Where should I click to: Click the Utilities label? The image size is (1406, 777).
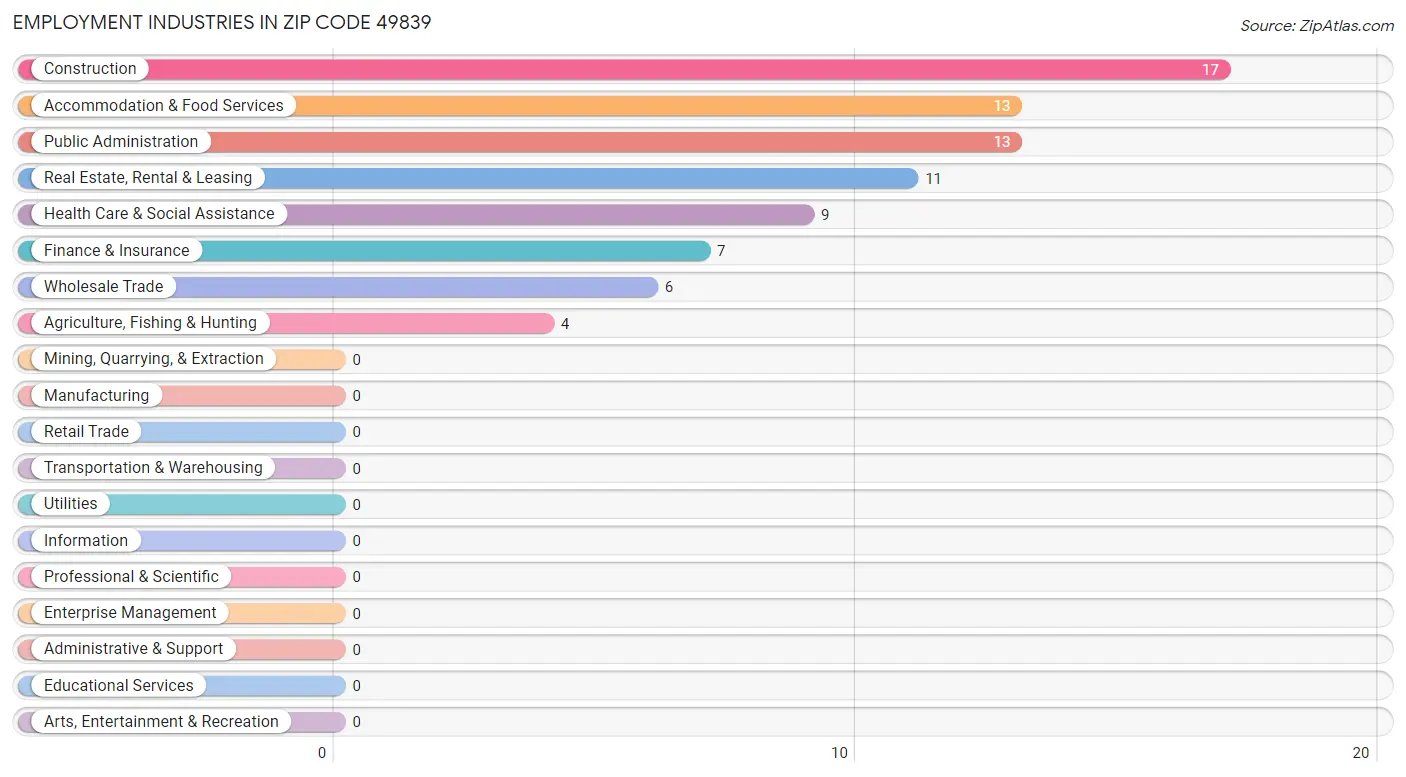pyautogui.click(x=71, y=504)
